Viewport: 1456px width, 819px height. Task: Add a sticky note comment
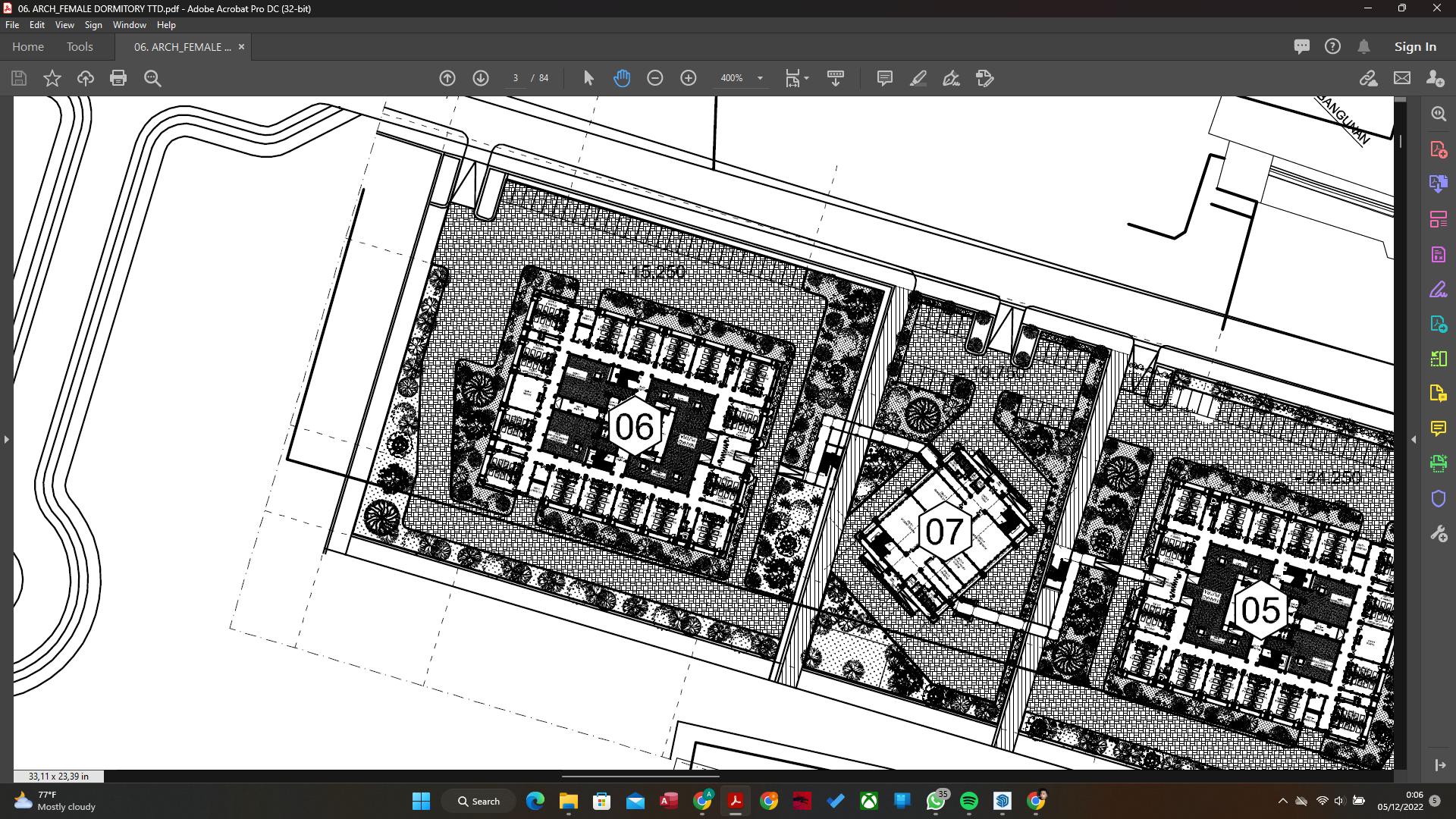pyautogui.click(x=884, y=78)
